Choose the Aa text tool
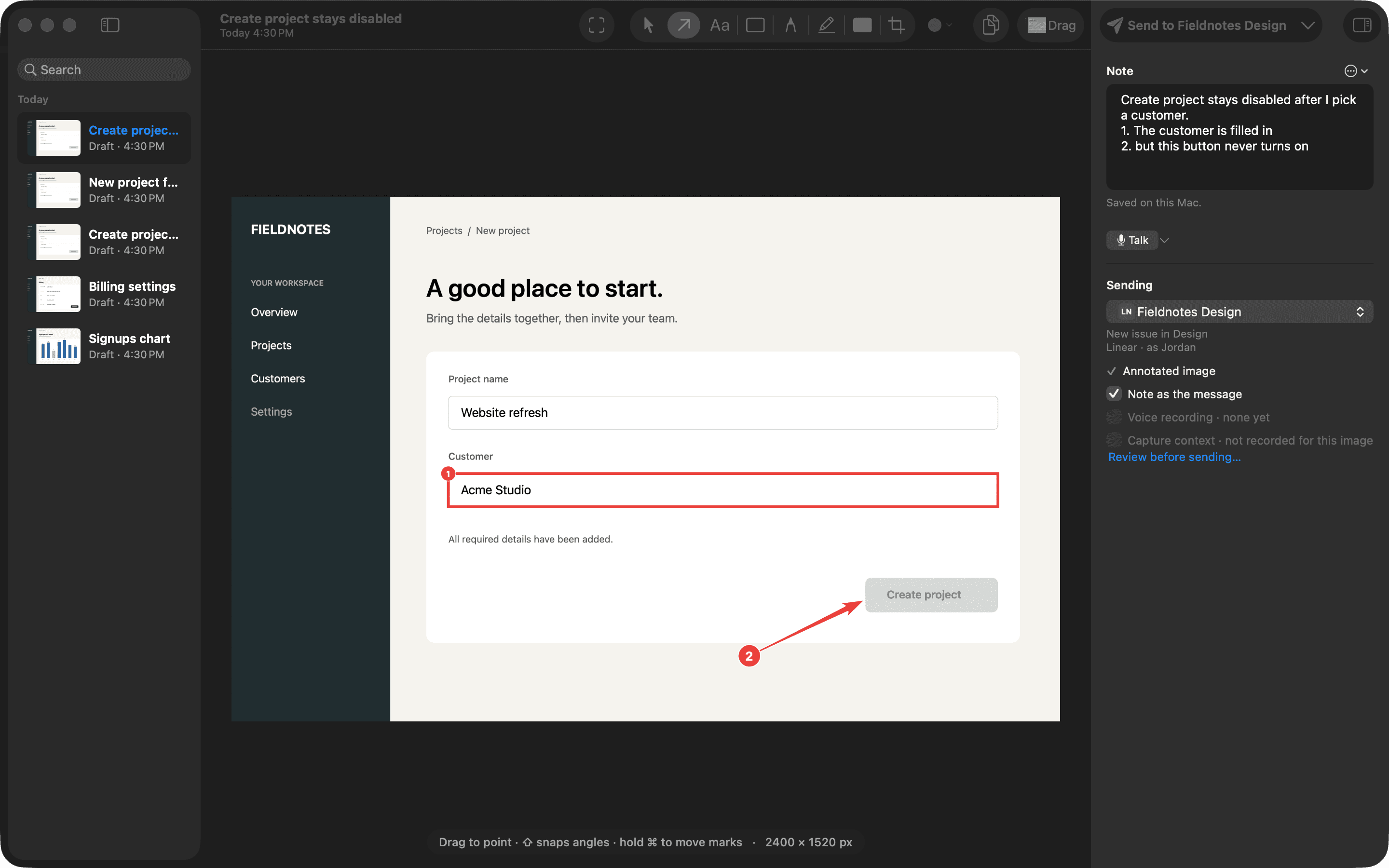 (719, 25)
